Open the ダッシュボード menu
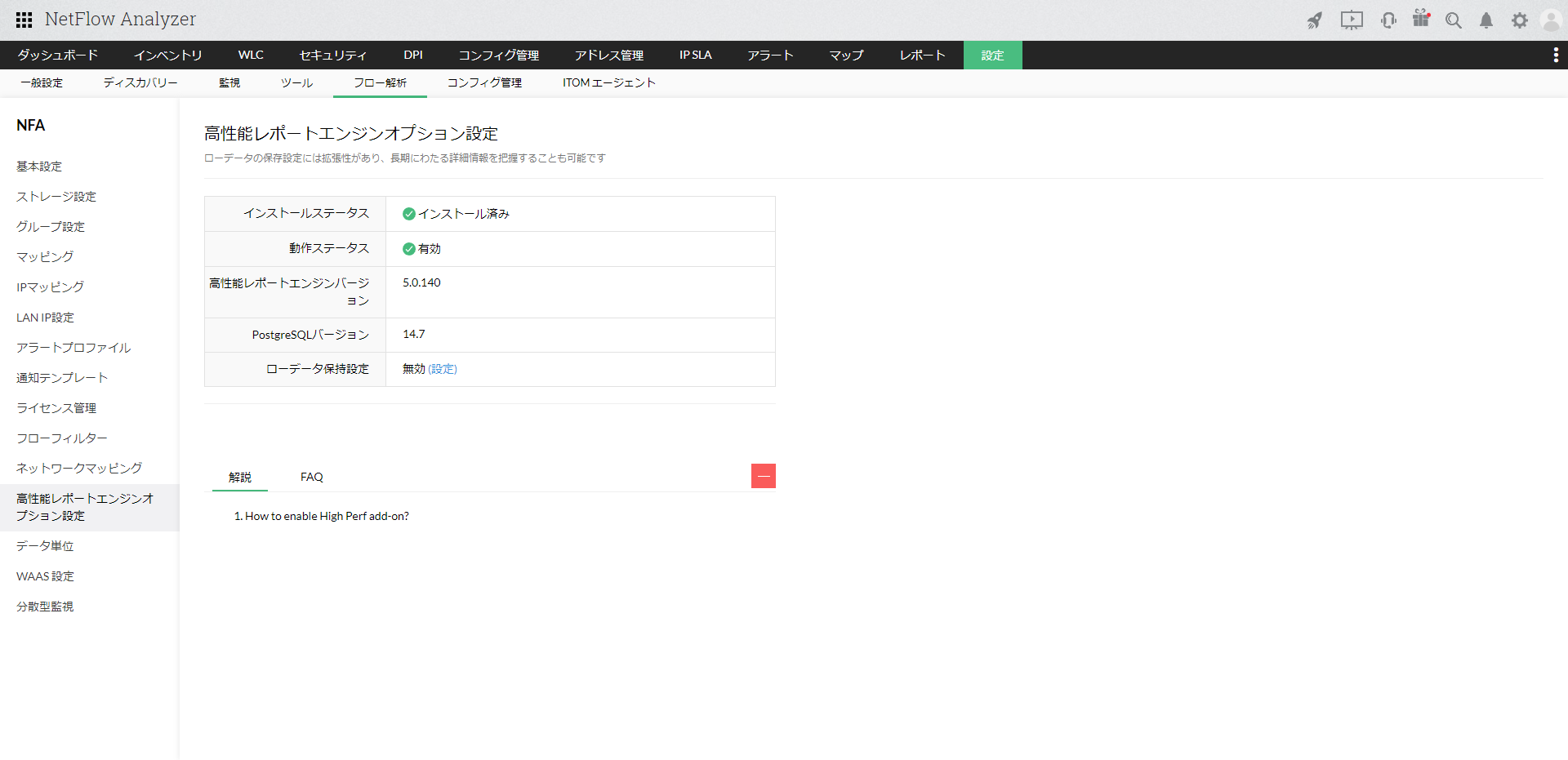The width and height of the screenshot is (1568, 760). tap(58, 55)
